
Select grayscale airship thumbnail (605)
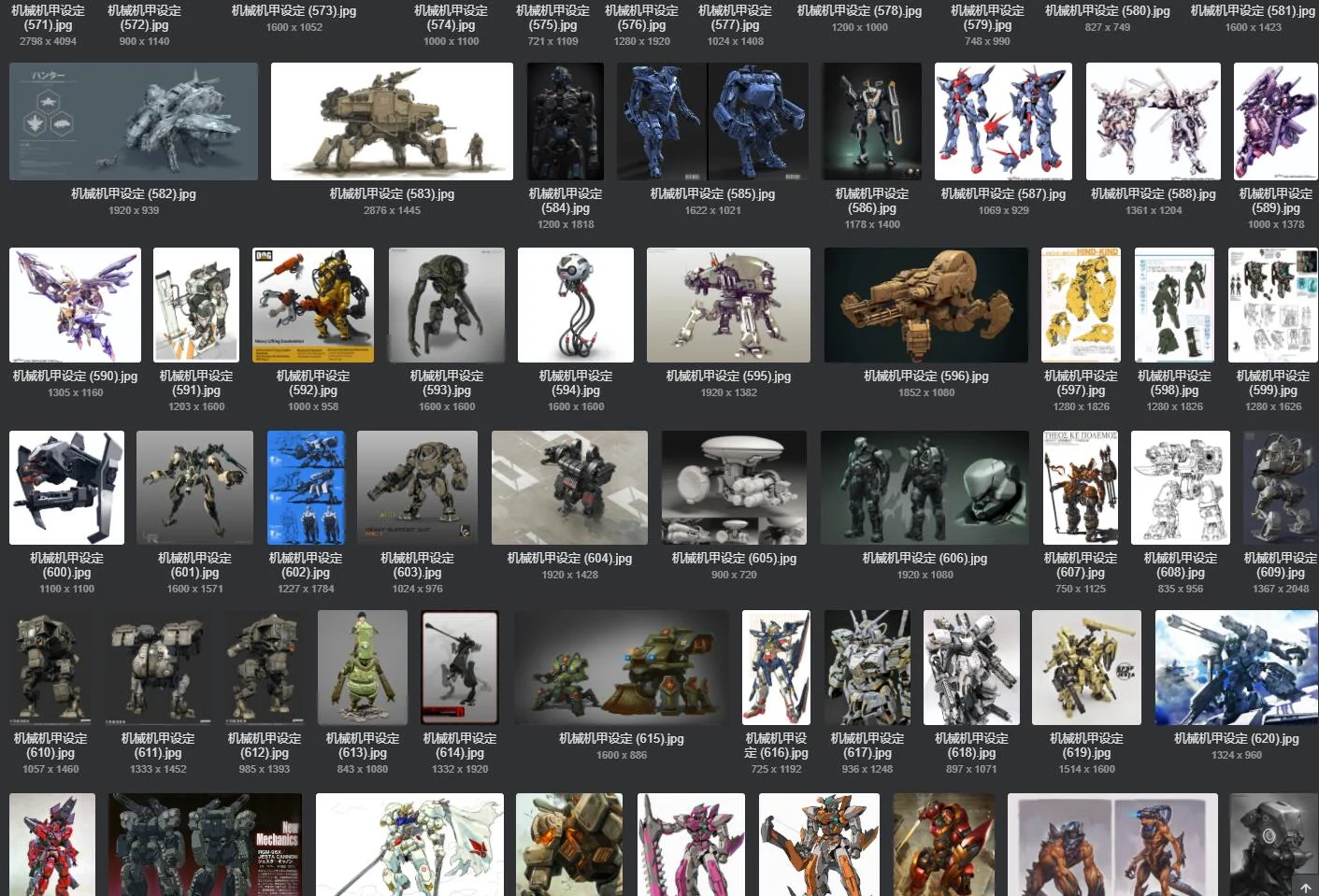click(x=734, y=488)
